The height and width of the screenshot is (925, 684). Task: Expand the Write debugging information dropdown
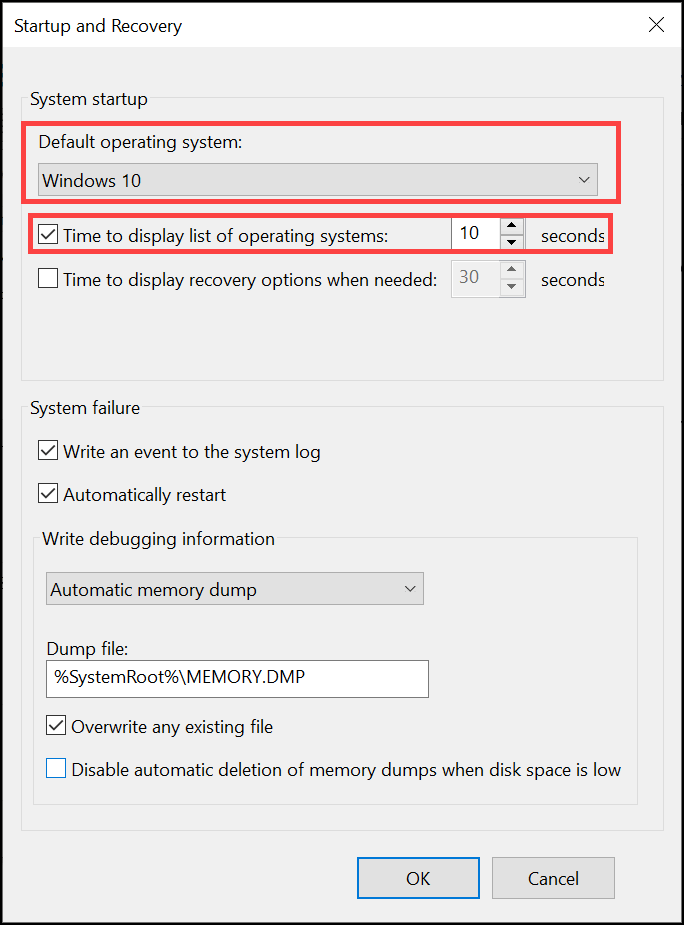pos(234,588)
